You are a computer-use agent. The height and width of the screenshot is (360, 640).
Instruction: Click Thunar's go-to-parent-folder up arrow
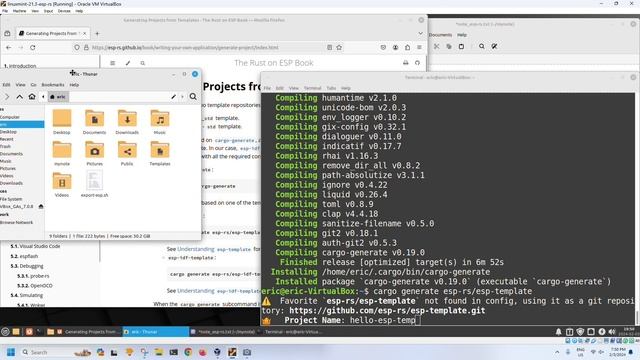click(x=20, y=97)
